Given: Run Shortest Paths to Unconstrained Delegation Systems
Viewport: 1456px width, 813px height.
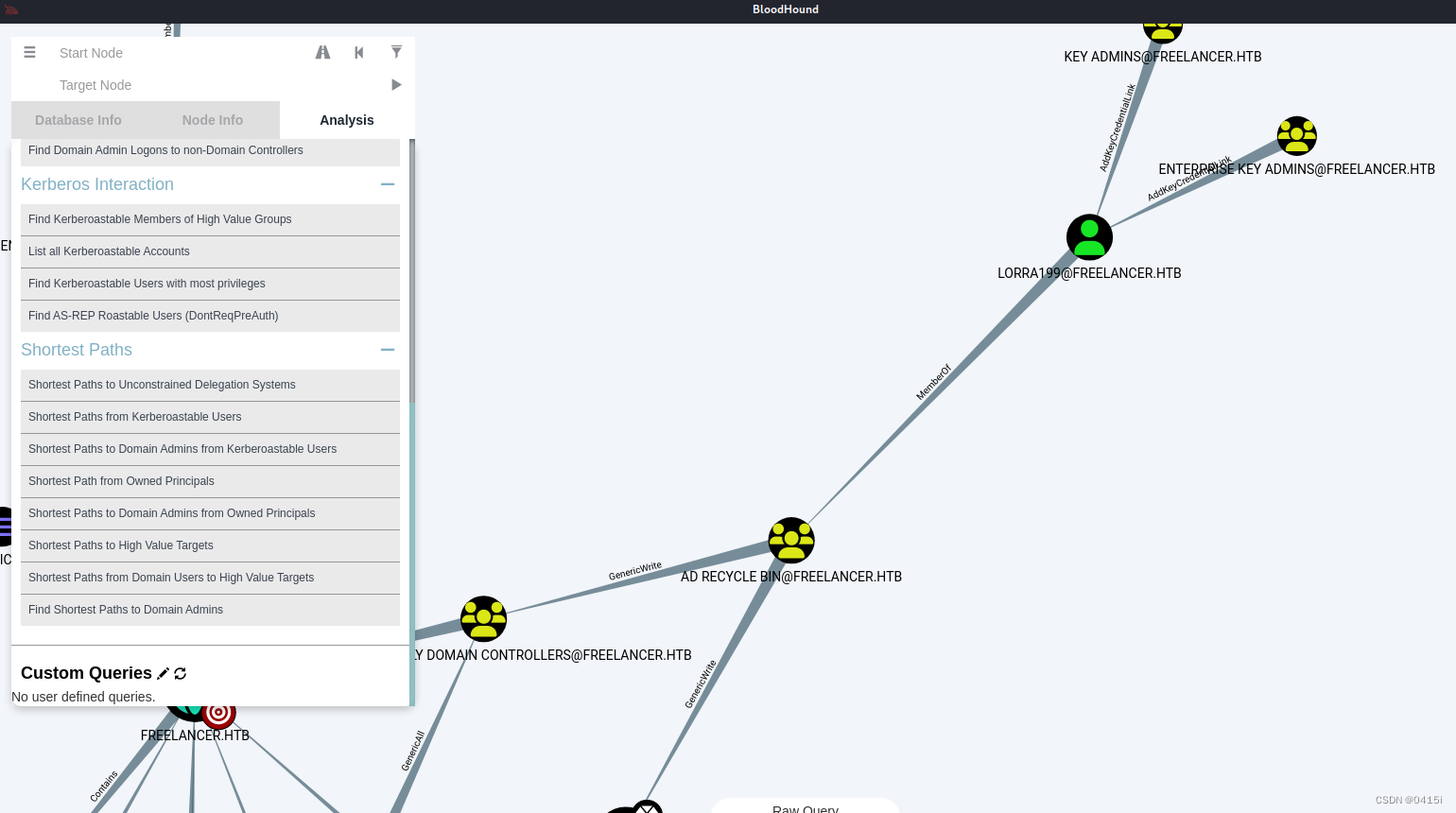Looking at the screenshot, I should 210,385.
